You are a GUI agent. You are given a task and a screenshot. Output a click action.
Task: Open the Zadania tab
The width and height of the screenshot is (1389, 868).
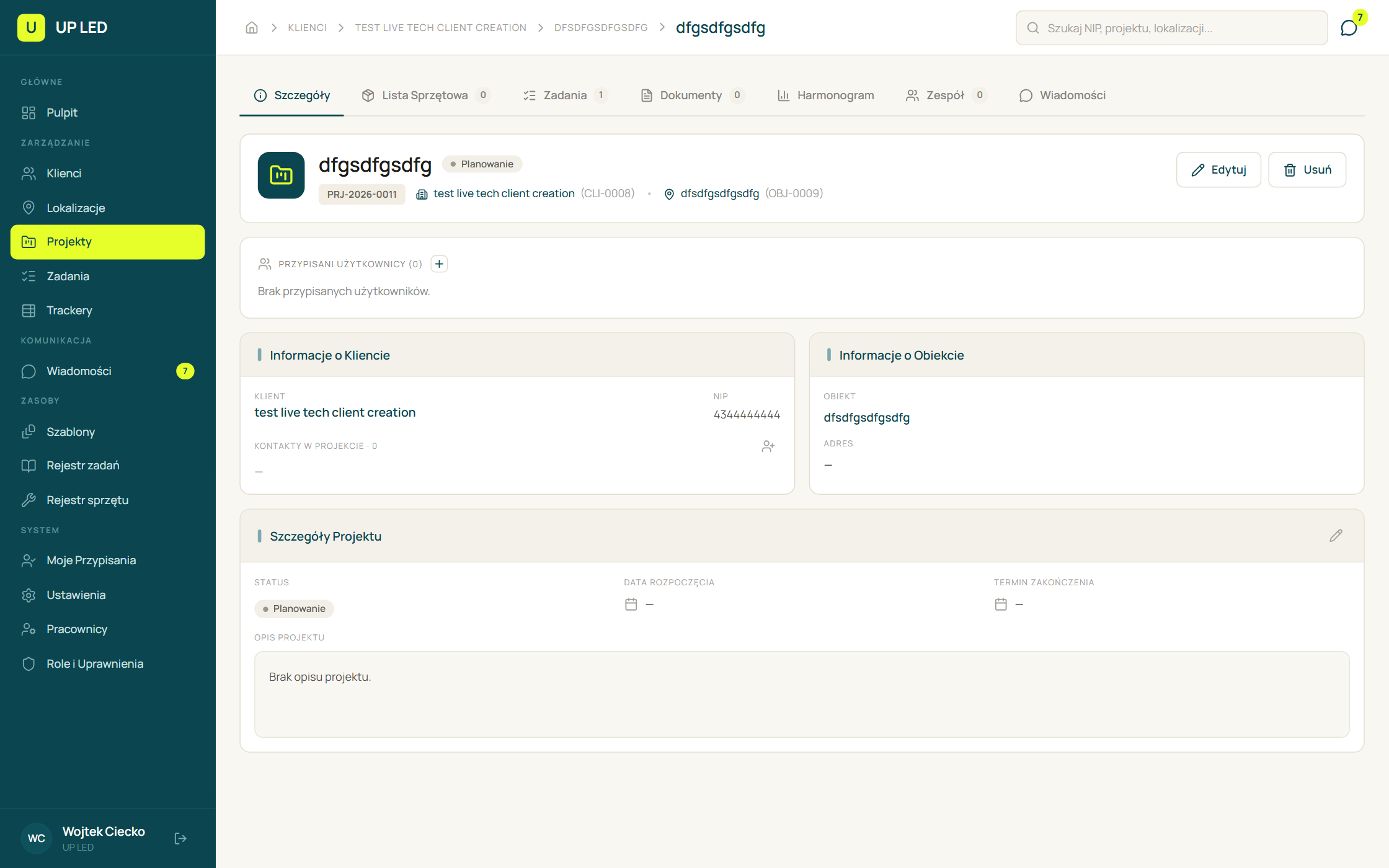[x=565, y=95]
